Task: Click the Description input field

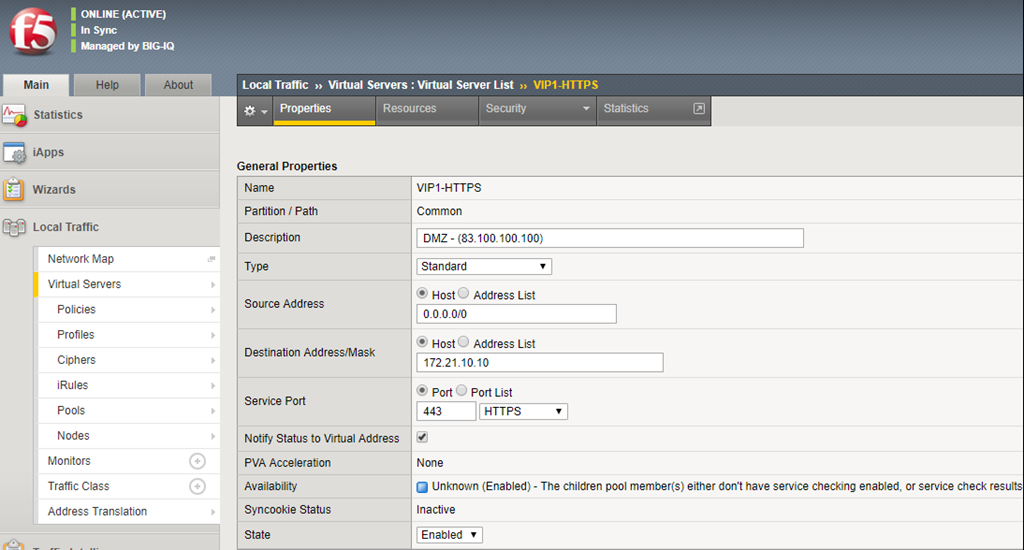Action: click(610, 238)
